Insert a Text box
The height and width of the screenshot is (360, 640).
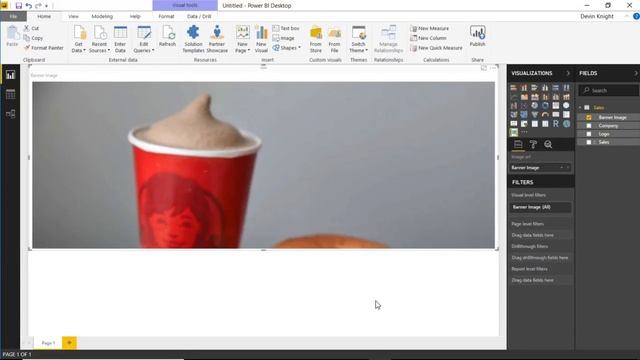286,28
